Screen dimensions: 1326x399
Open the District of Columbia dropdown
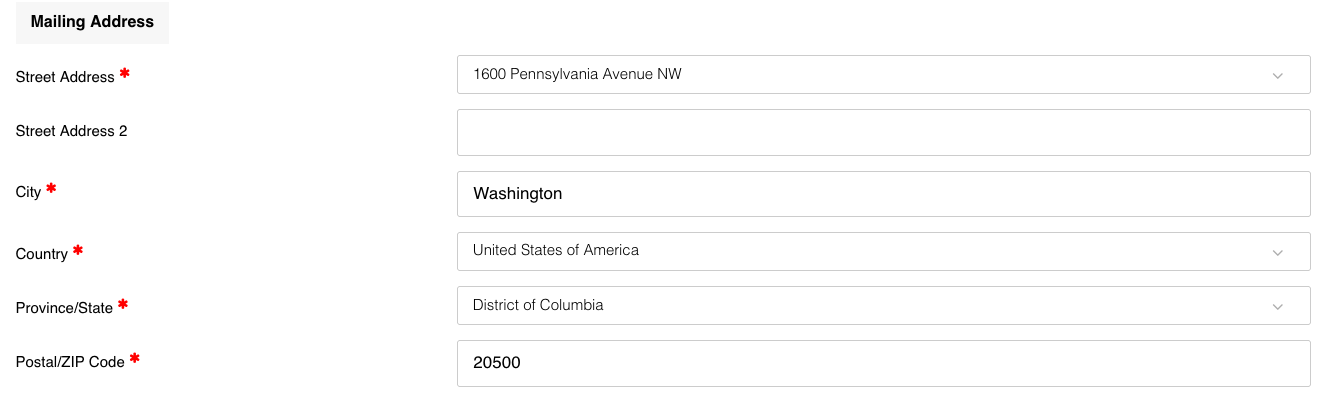pos(883,305)
